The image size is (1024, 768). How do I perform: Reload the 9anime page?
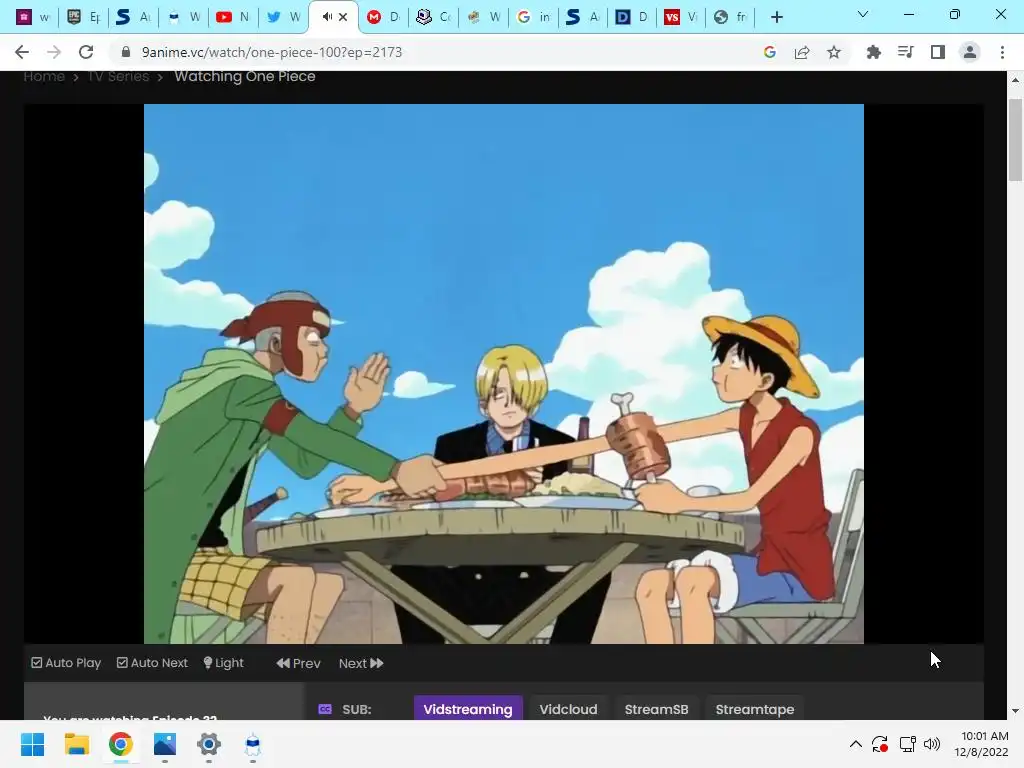86,52
